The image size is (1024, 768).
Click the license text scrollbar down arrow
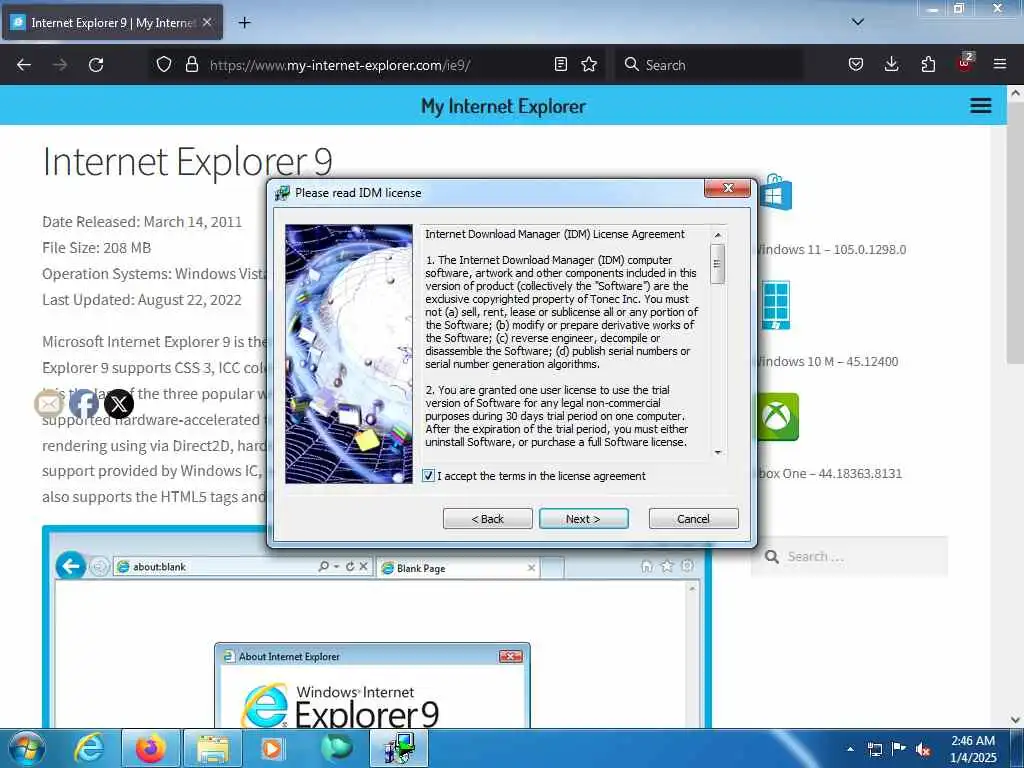pos(718,452)
